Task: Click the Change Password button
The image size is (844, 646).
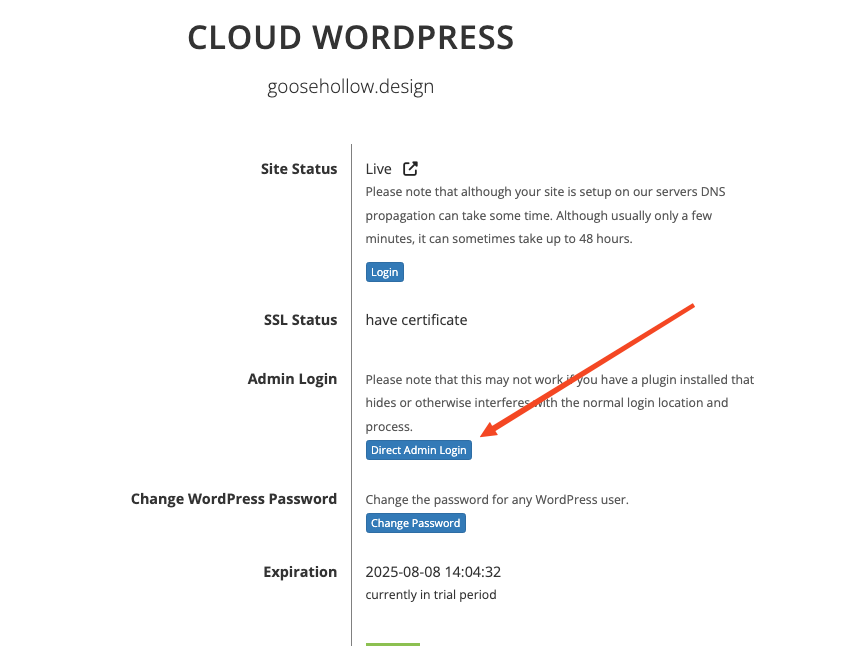Action: pos(416,523)
